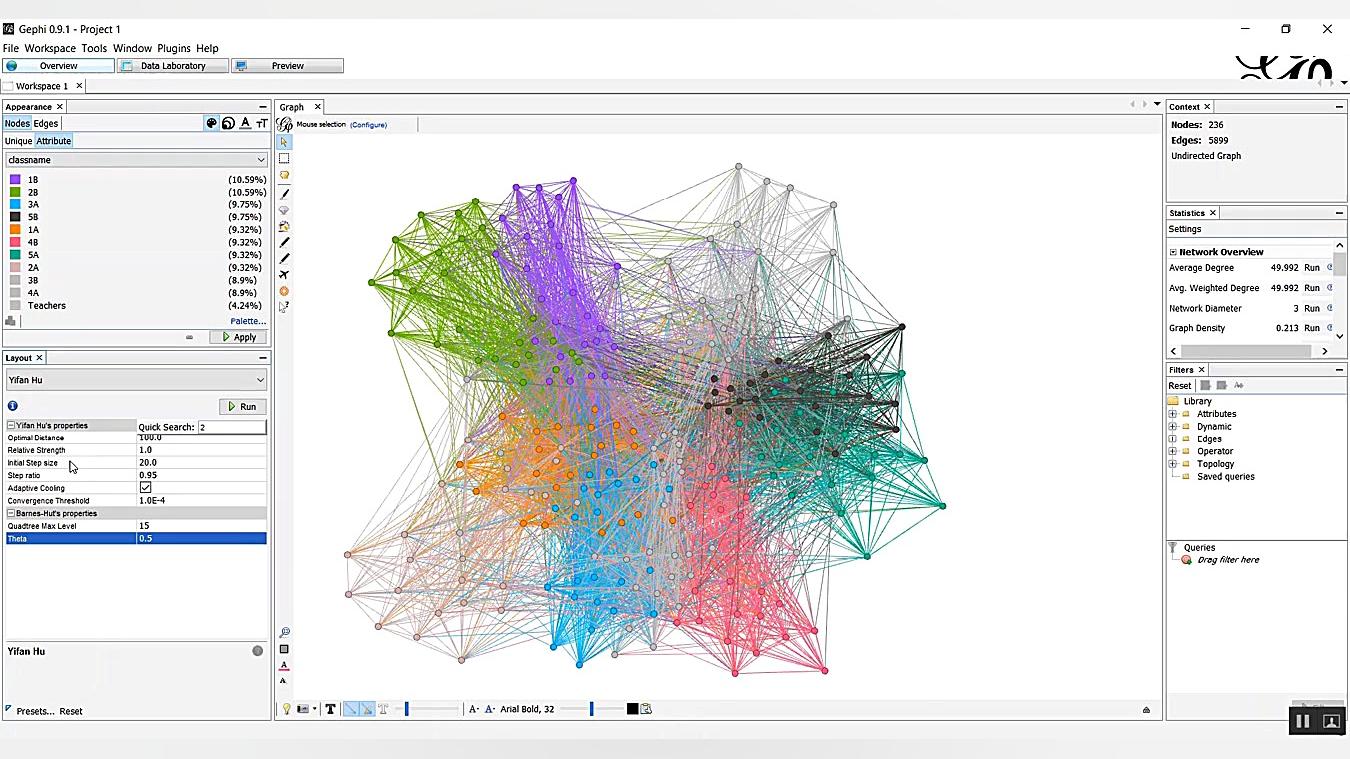Switch to the Edges tab in Appearance

46,124
